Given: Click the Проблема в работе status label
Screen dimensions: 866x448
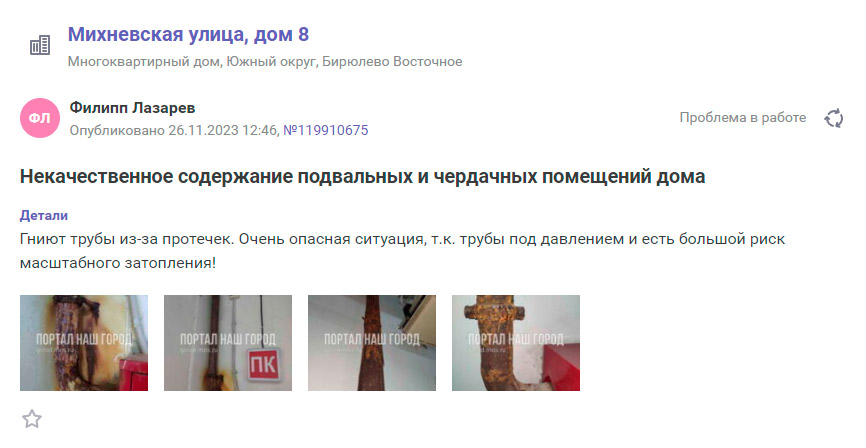Looking at the screenshot, I should pos(743,118).
